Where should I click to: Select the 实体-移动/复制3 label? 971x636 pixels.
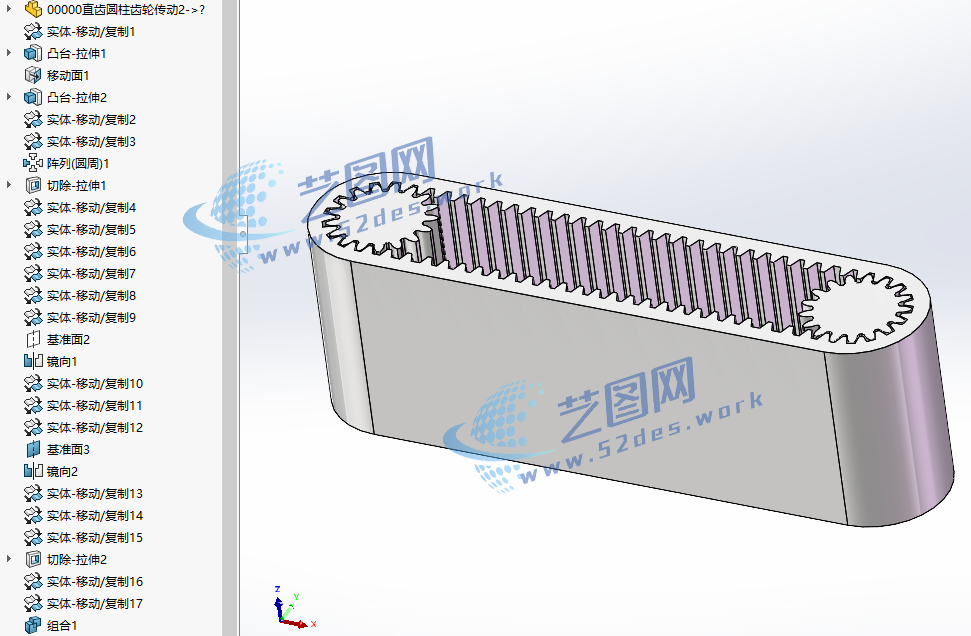click(x=91, y=142)
